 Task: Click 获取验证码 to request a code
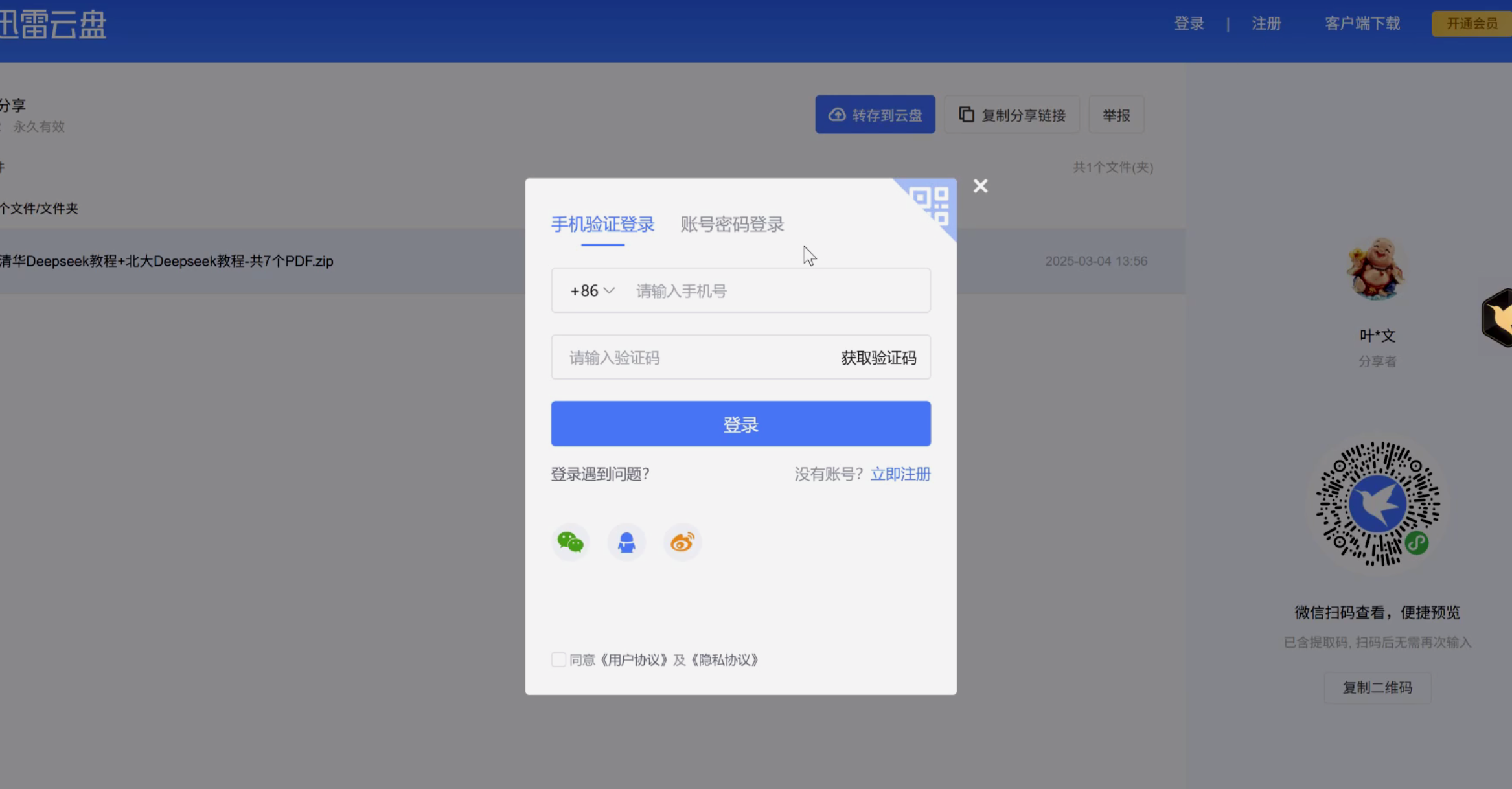click(878, 358)
